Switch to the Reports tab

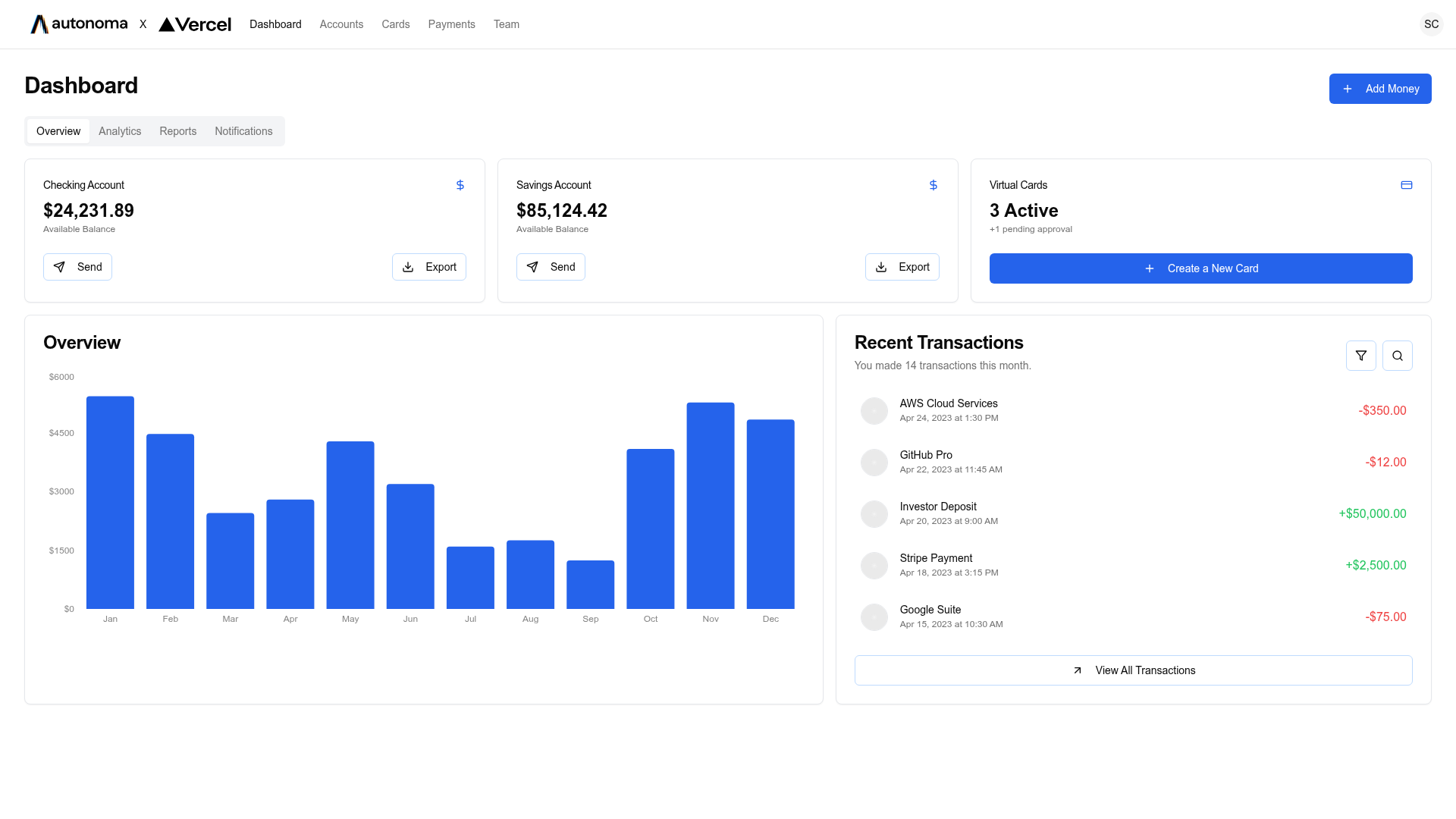point(178,131)
